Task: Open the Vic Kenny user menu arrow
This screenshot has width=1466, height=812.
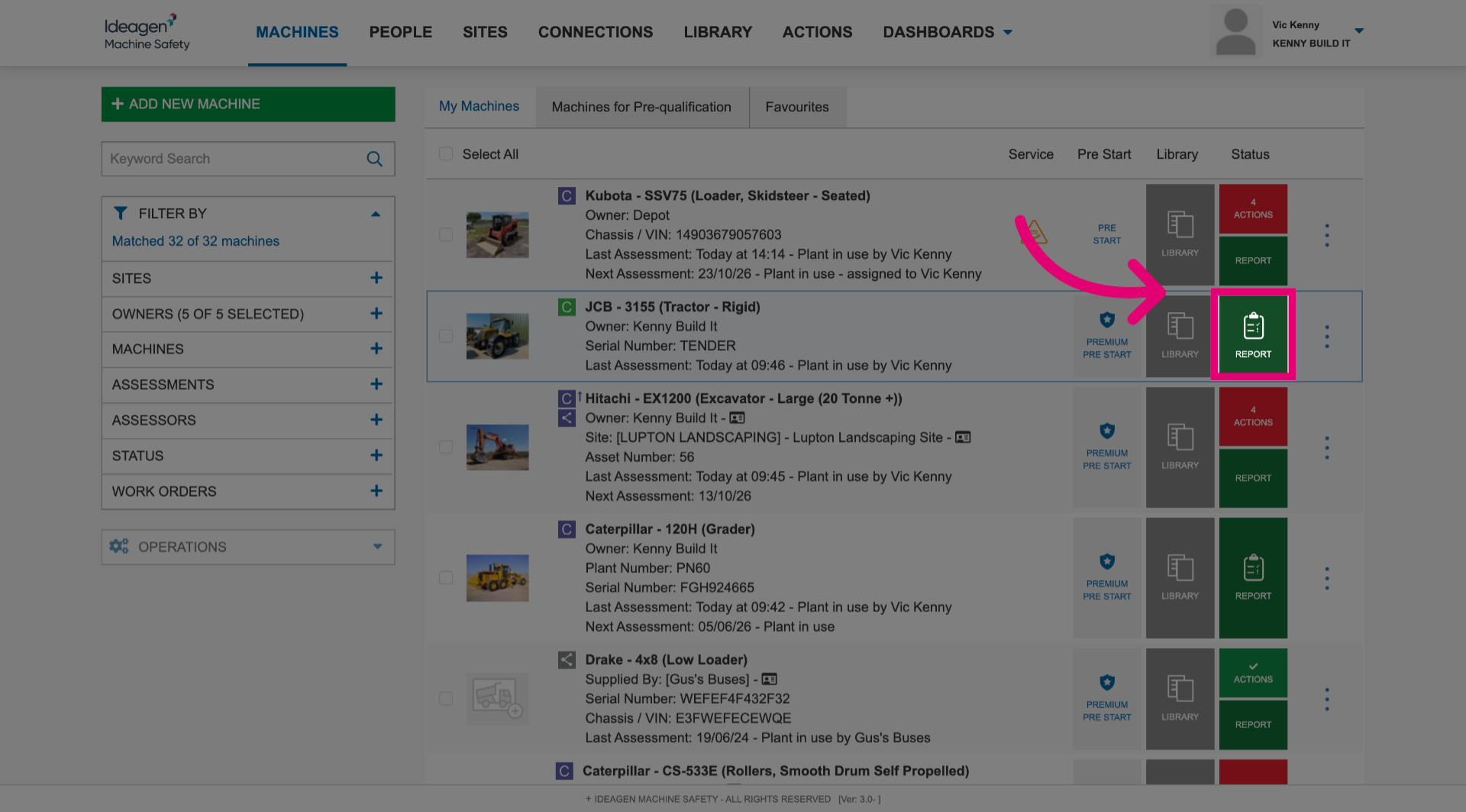Action: pyautogui.click(x=1359, y=31)
